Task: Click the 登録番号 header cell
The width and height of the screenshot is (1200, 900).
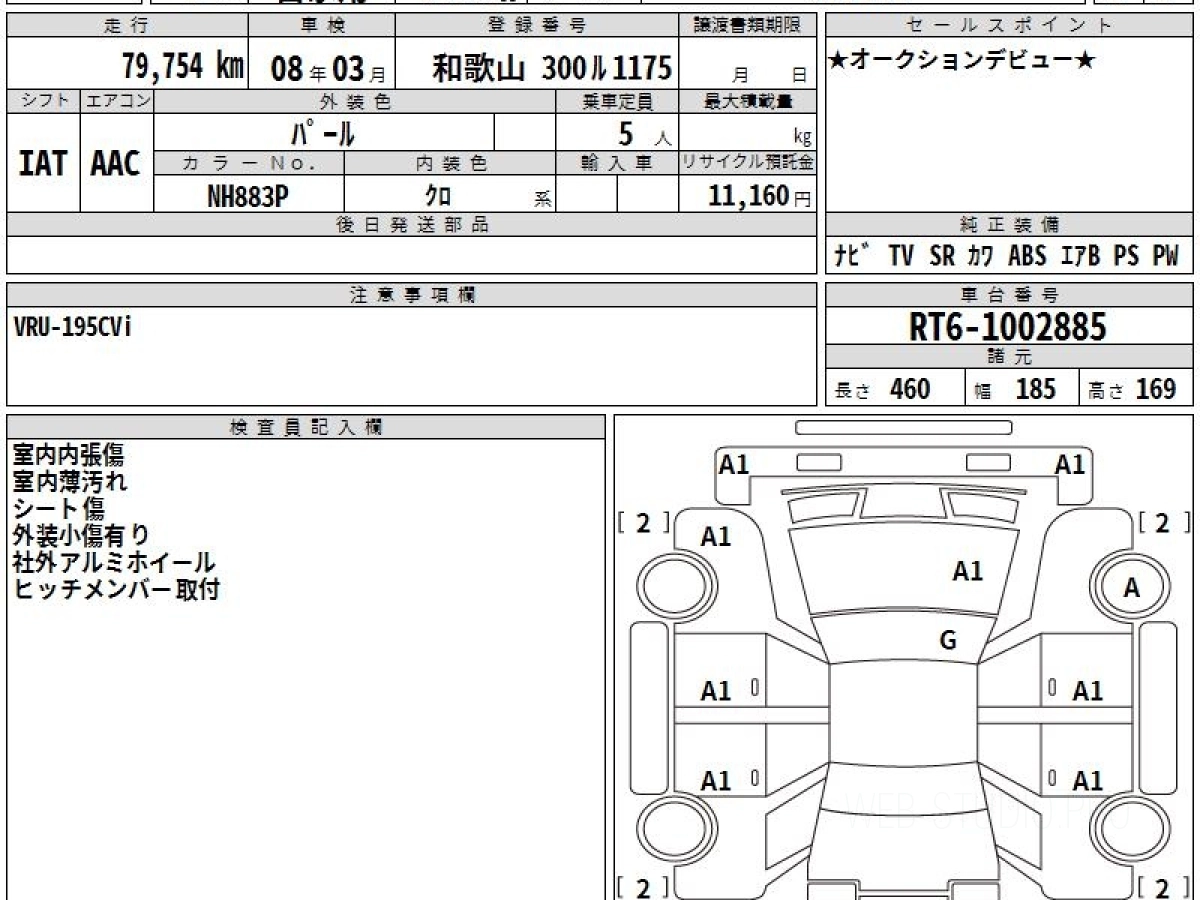Action: click(537, 25)
